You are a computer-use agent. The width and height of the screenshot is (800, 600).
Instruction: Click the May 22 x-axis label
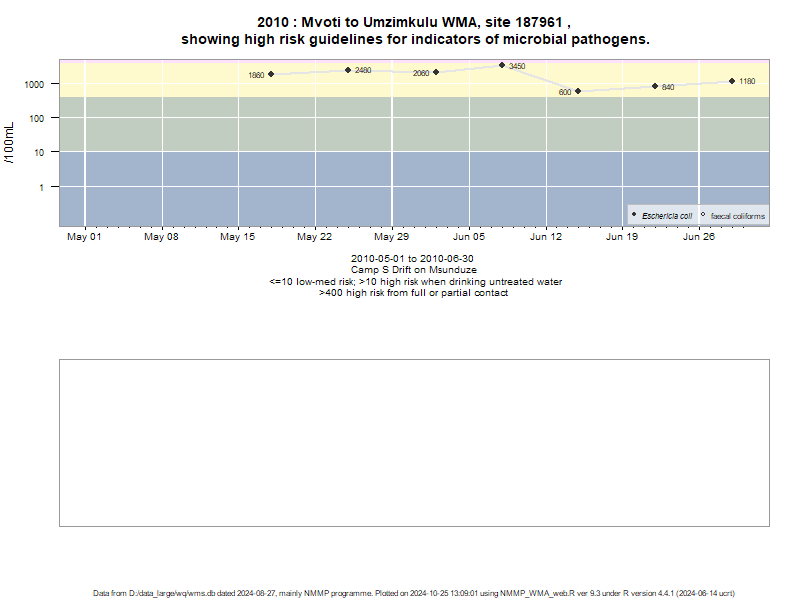[314, 237]
